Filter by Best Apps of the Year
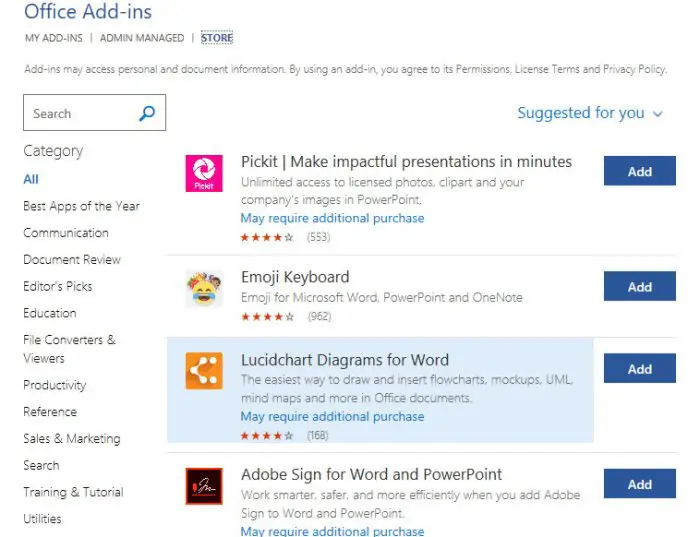 81,206
